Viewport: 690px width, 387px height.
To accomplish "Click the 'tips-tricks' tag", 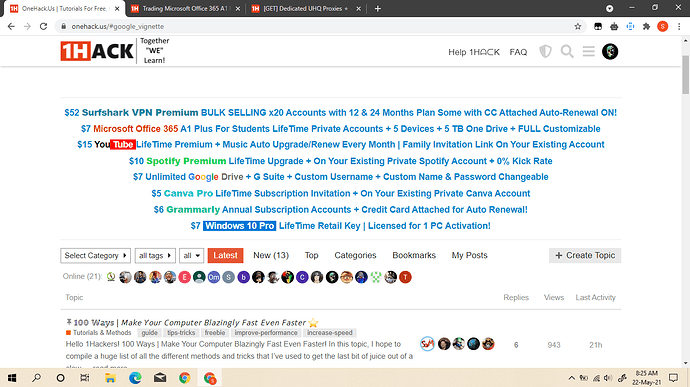I will pos(181,333).
